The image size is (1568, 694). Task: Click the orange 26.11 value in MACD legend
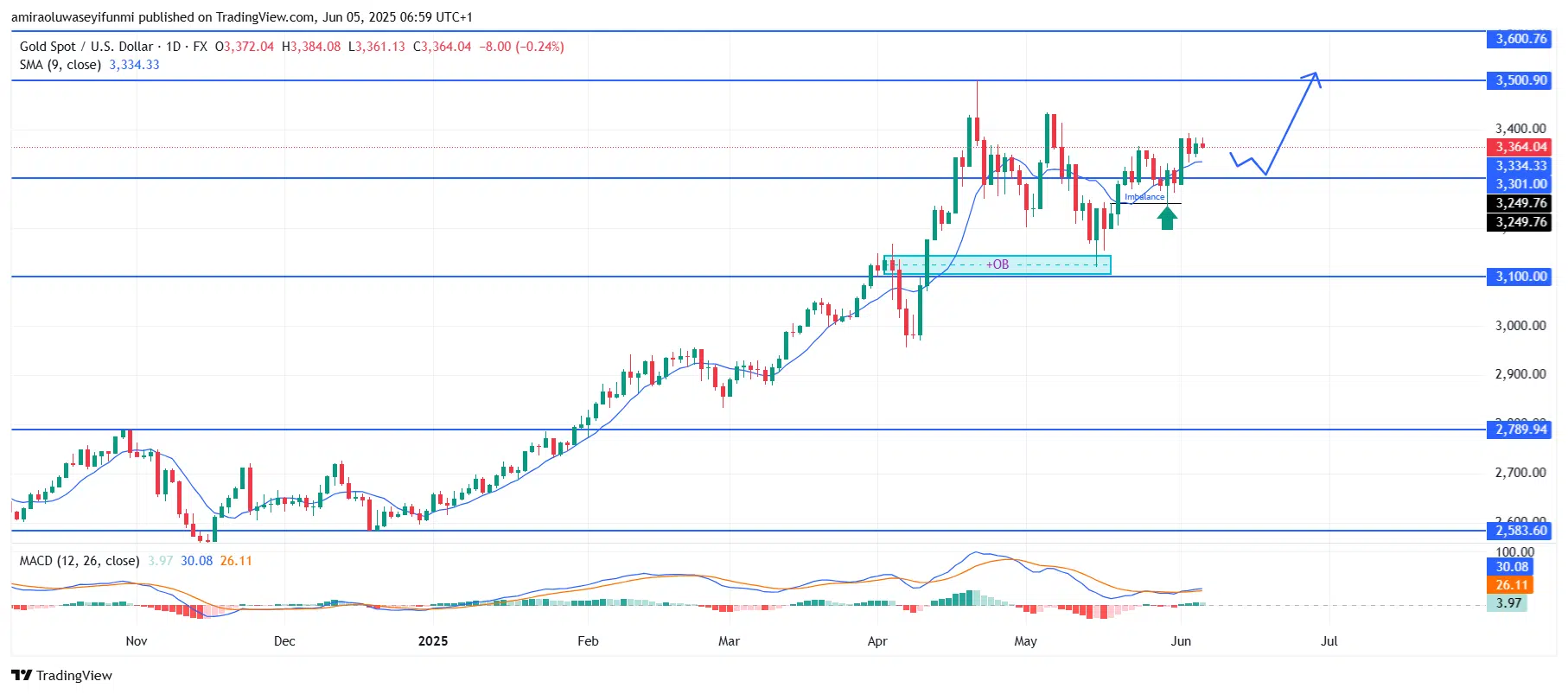coord(236,561)
